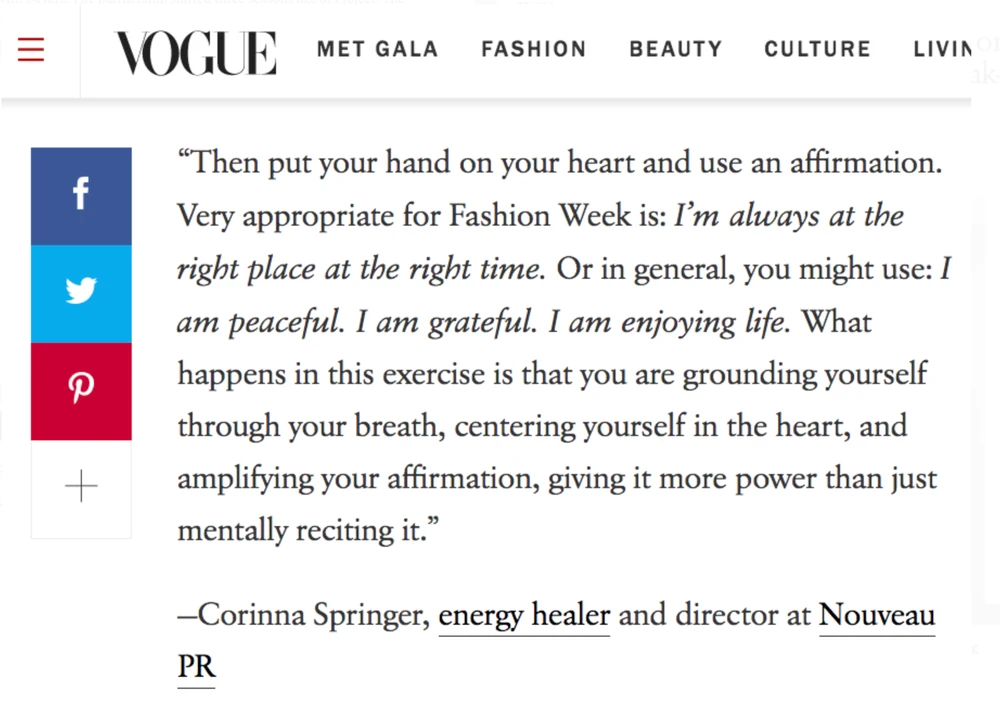
Task: Open the red hamburger menu
Action: (x=31, y=49)
